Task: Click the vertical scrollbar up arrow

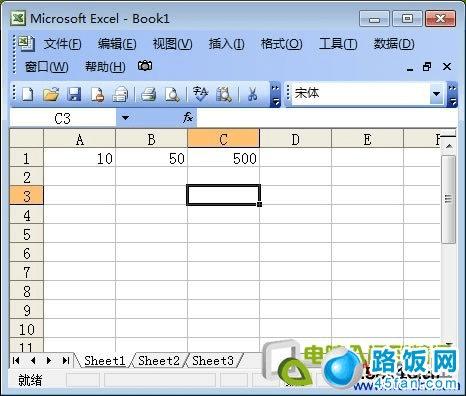Action: [x=449, y=146]
